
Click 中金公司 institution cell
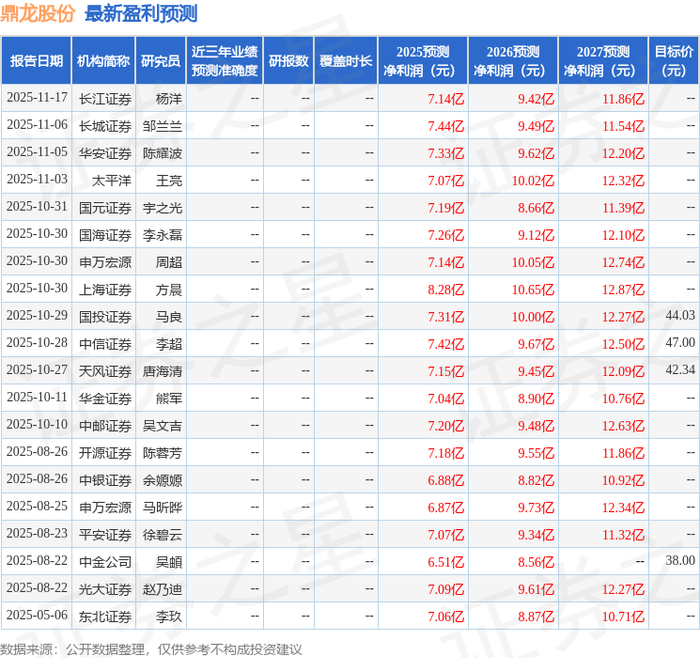105,562
